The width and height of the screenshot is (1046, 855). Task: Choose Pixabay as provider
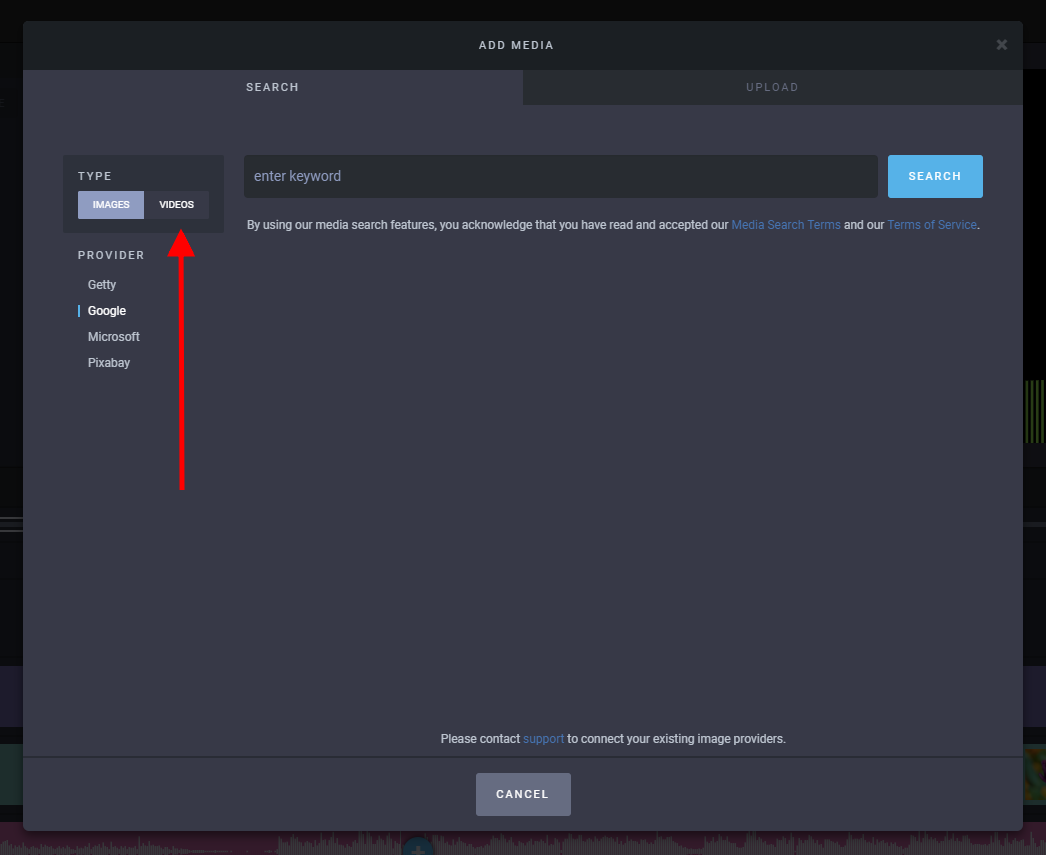(x=109, y=363)
